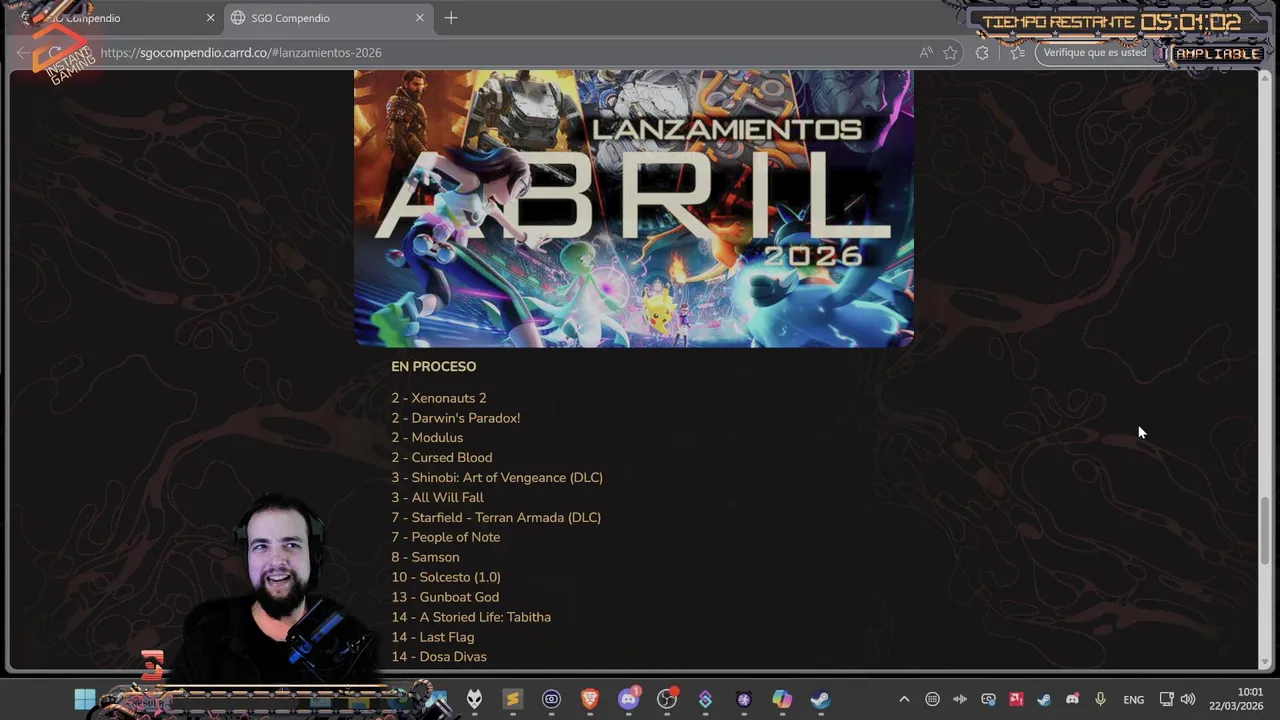The width and height of the screenshot is (1280, 720).
Task: Click the red AMD icon in the tray
Action: coord(1016,699)
